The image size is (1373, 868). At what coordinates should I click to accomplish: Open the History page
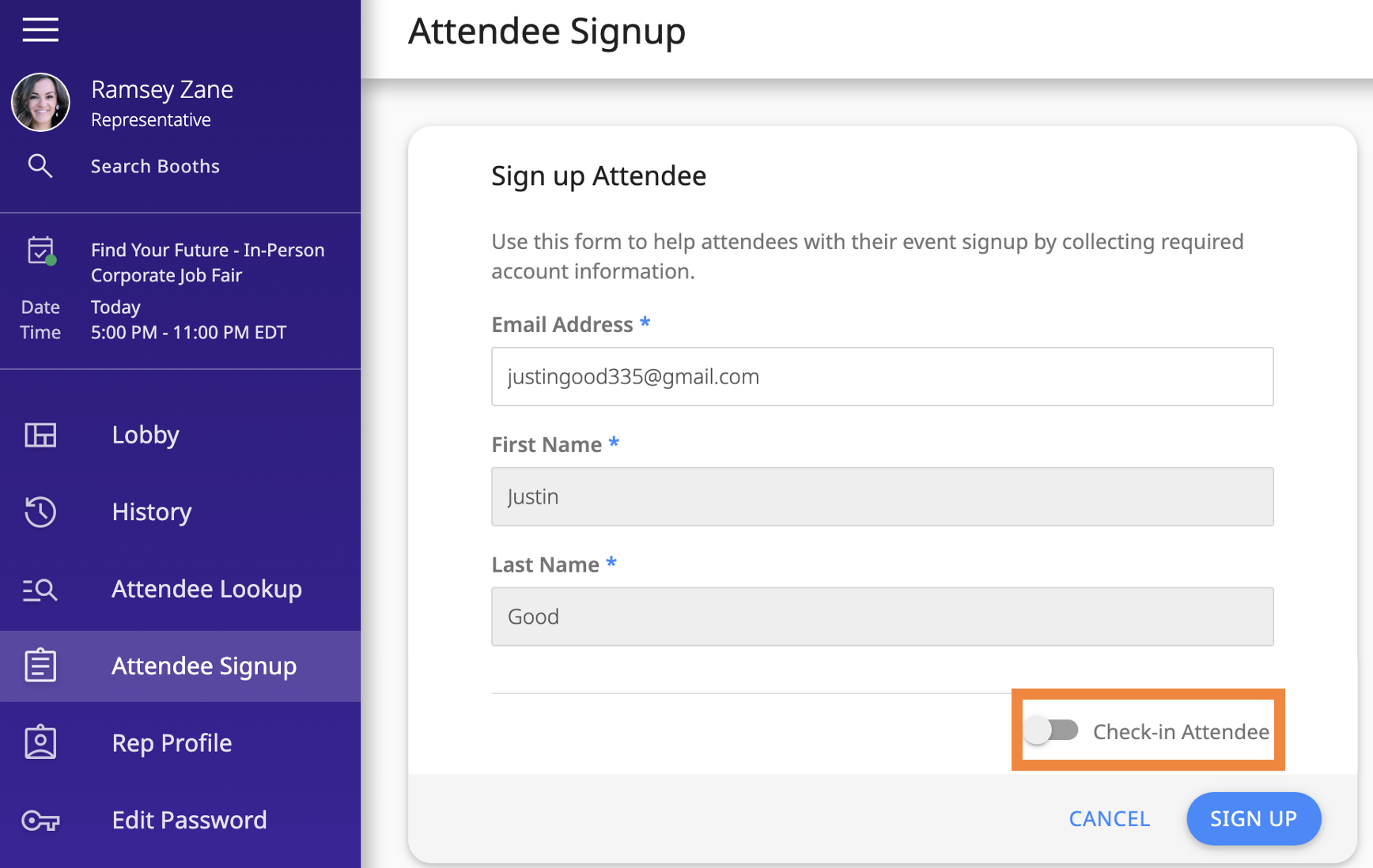point(151,511)
